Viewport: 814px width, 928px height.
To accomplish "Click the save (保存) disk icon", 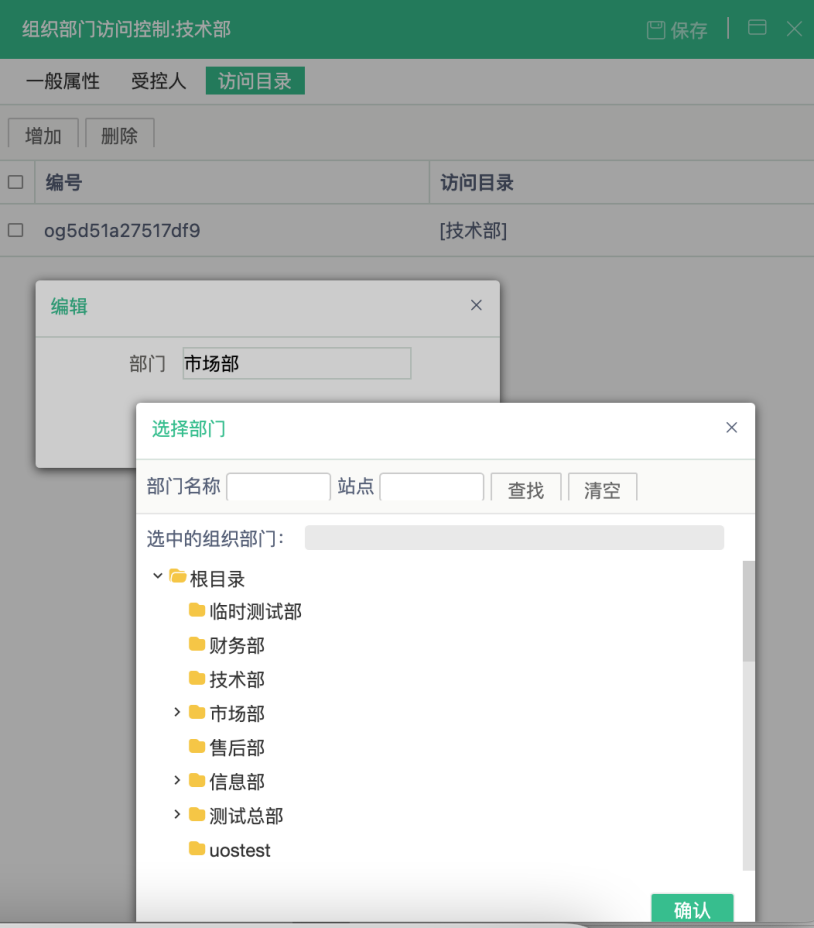I will [656, 29].
